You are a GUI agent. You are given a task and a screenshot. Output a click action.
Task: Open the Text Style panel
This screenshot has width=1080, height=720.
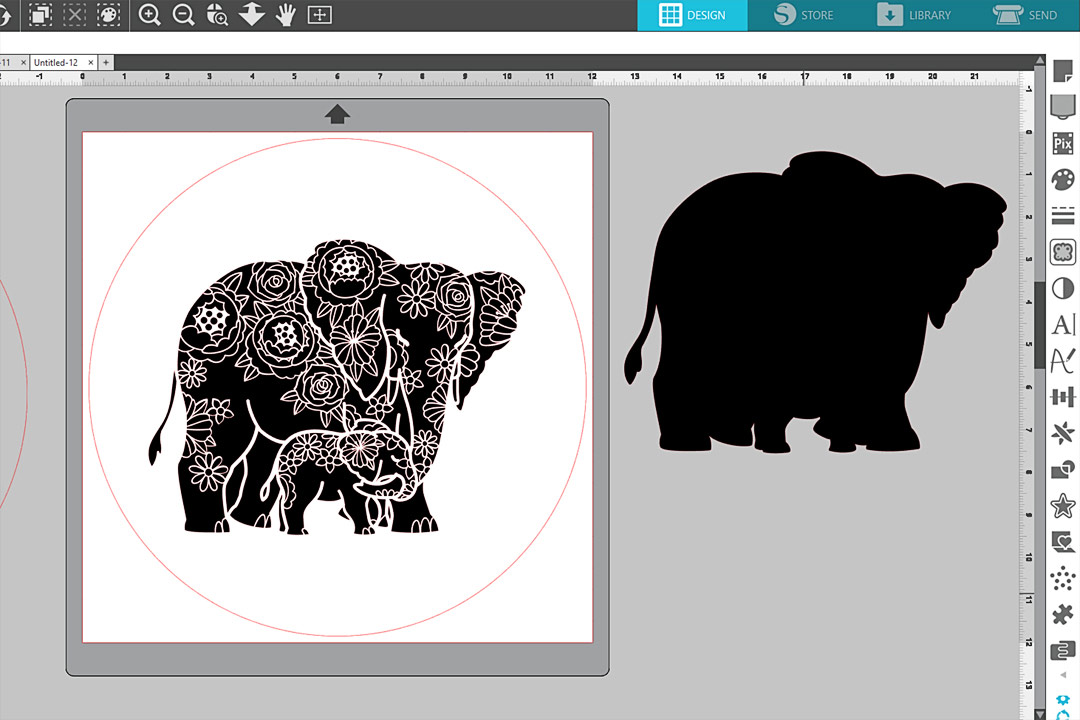click(1062, 325)
